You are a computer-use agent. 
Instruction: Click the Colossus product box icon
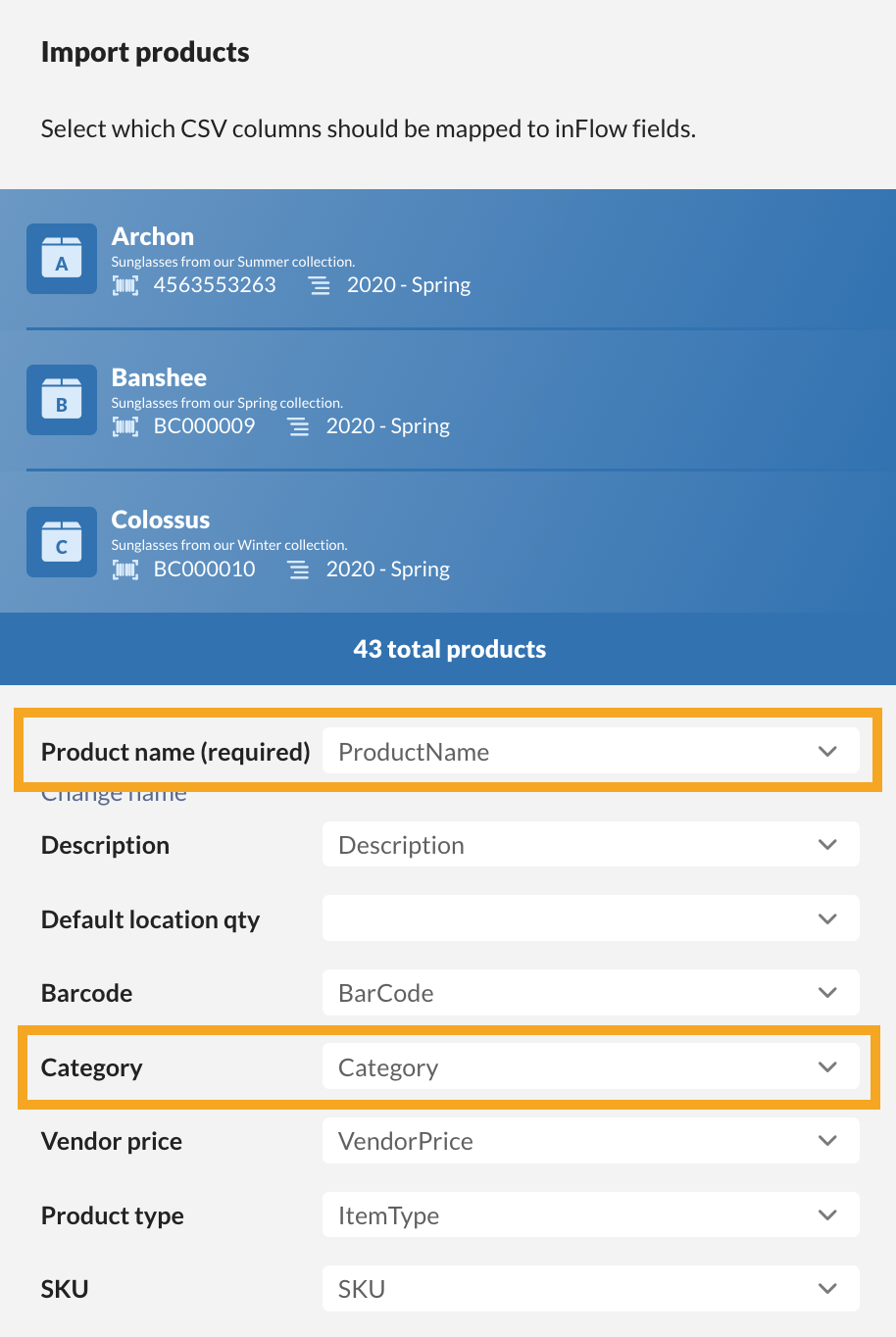pyautogui.click(x=62, y=542)
